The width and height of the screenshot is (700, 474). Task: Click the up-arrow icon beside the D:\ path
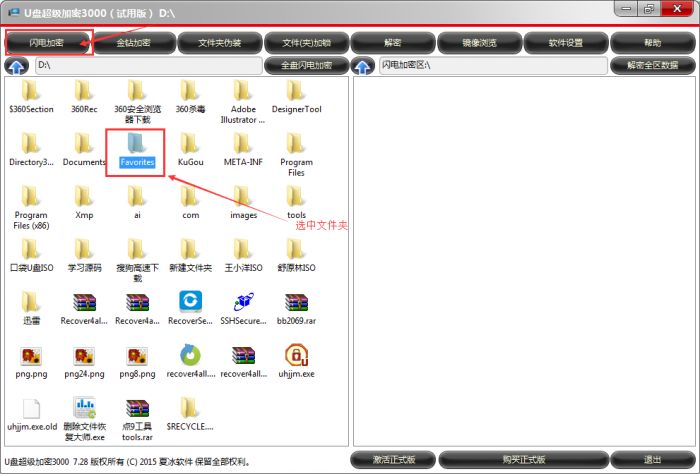pos(17,66)
